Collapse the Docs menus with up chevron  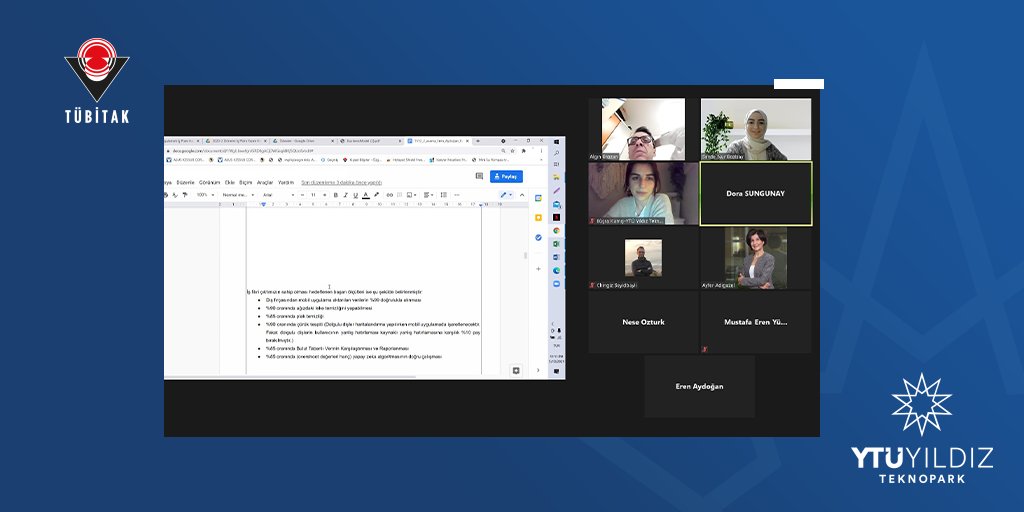pos(522,195)
